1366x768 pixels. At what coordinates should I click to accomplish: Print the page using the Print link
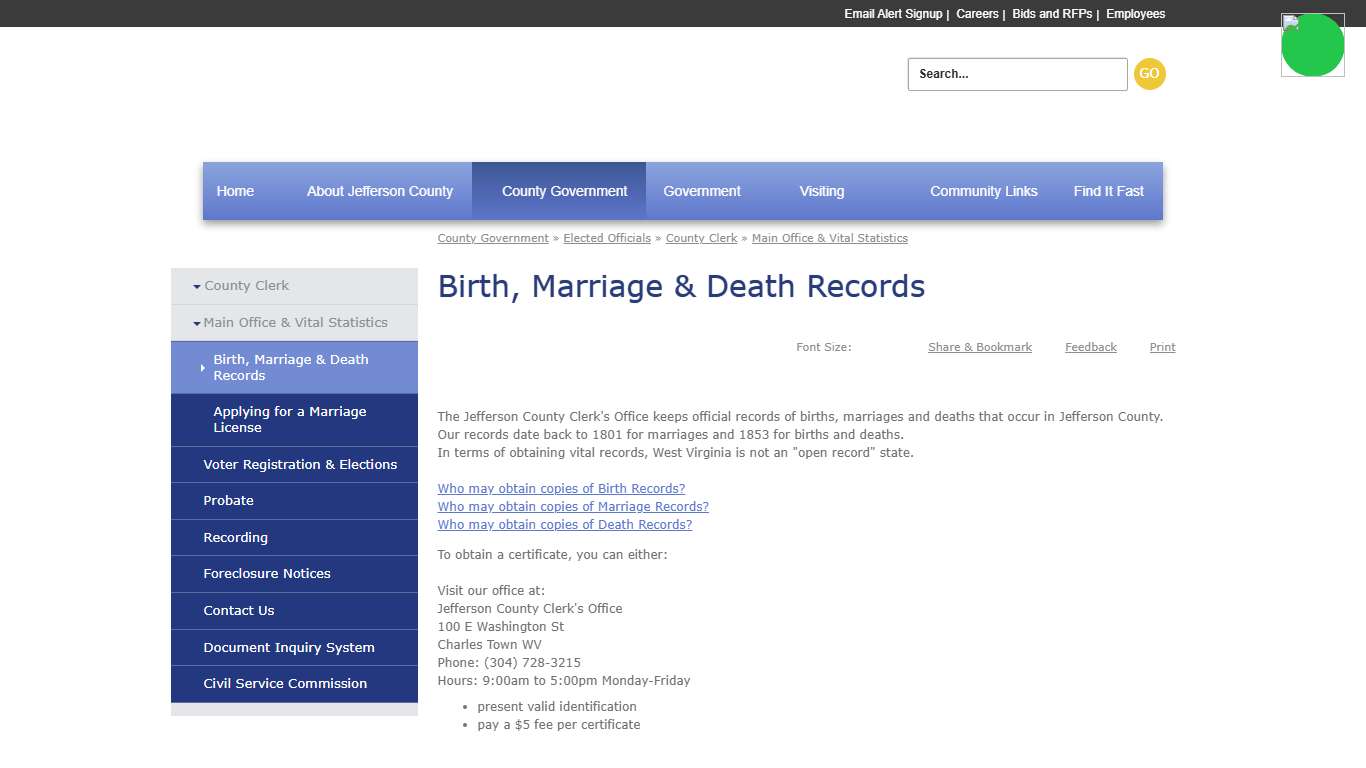(1162, 347)
